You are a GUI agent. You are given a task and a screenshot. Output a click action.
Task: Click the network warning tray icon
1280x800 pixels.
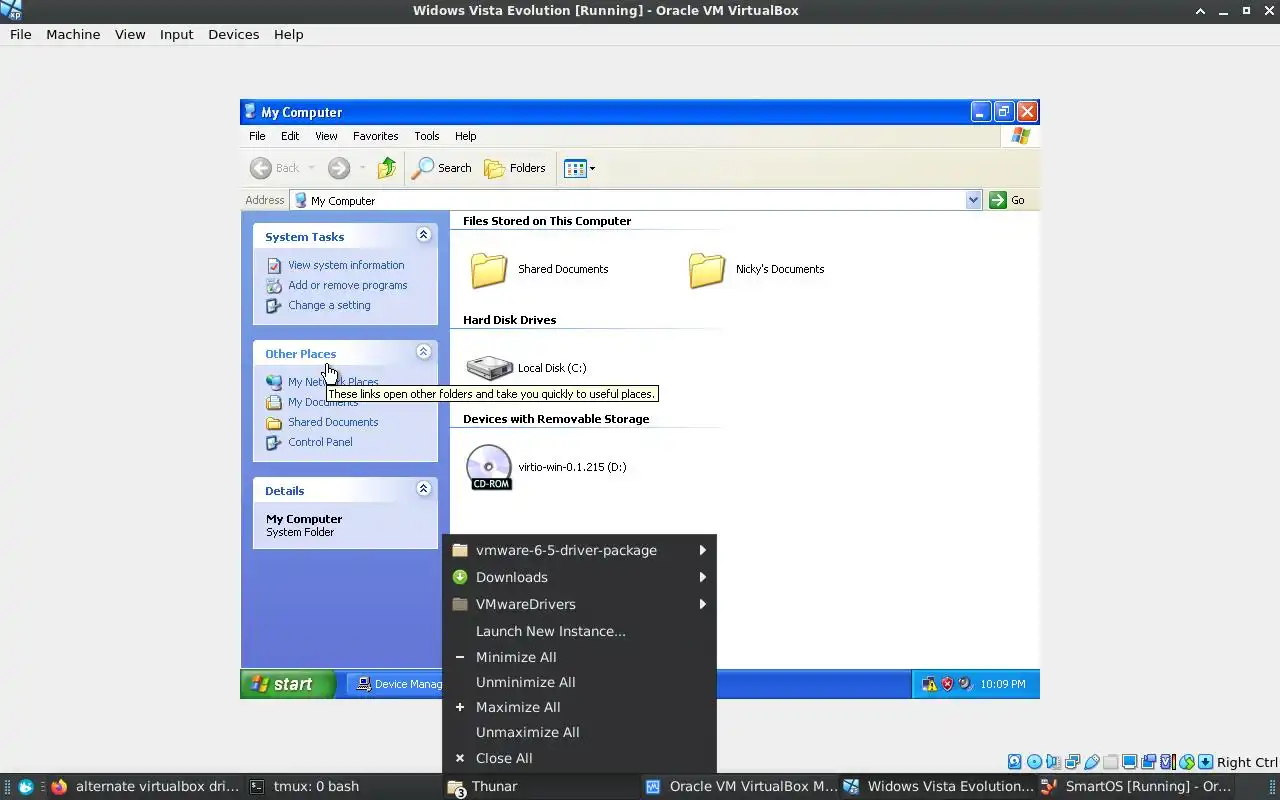929,684
